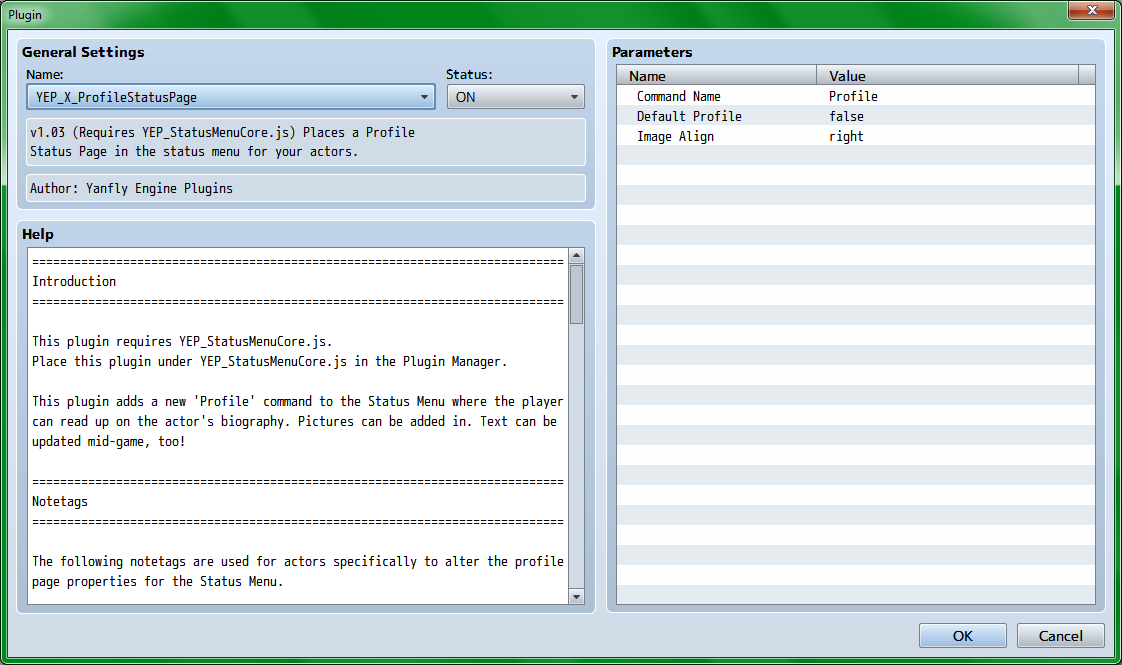Select the Command Name parameter row
The image size is (1122, 665).
click(x=856, y=96)
